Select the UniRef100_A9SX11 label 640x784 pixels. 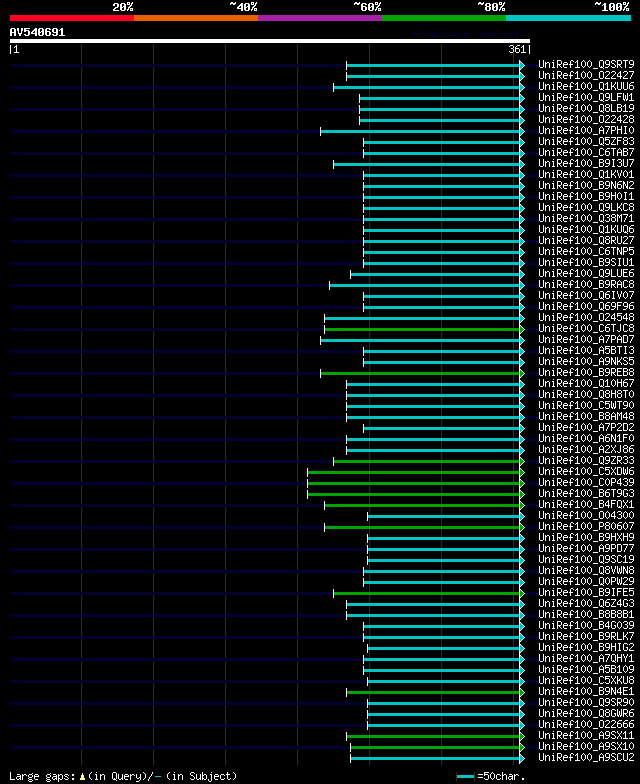pyautogui.click(x=586, y=736)
